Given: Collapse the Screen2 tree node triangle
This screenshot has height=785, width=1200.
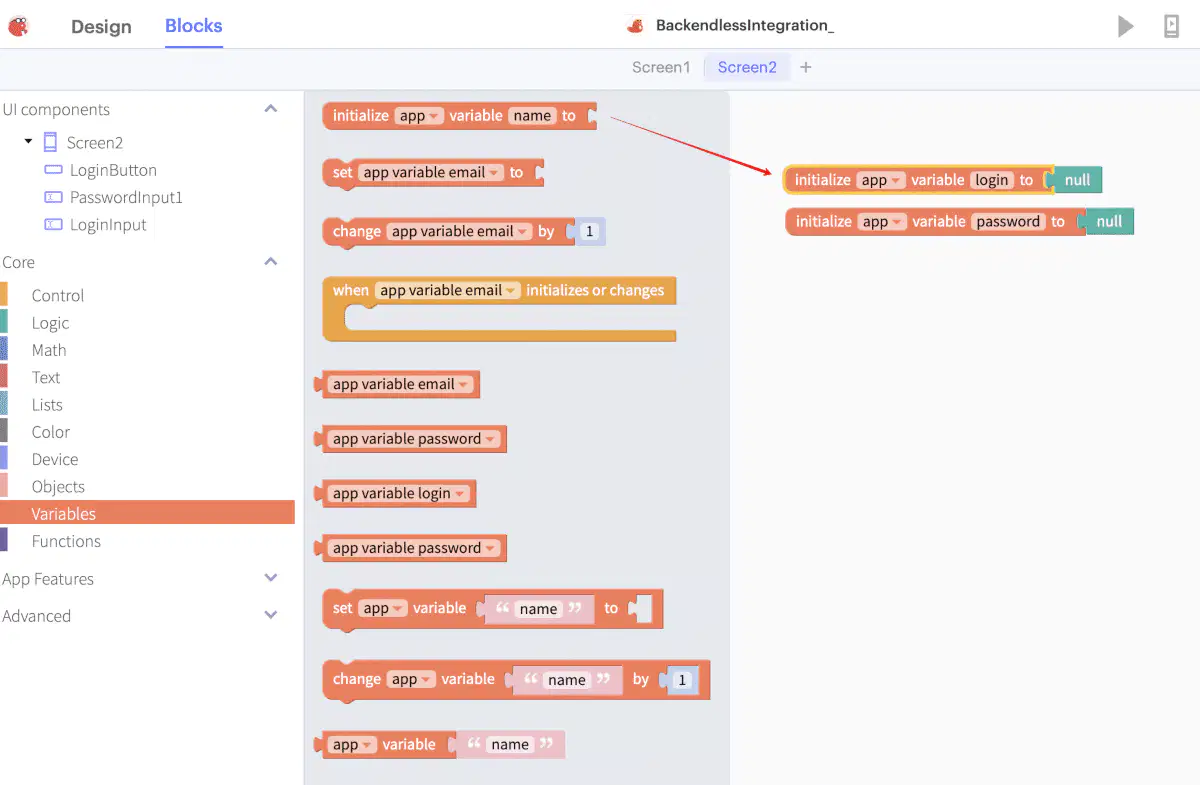Looking at the screenshot, I should pyautogui.click(x=28, y=142).
